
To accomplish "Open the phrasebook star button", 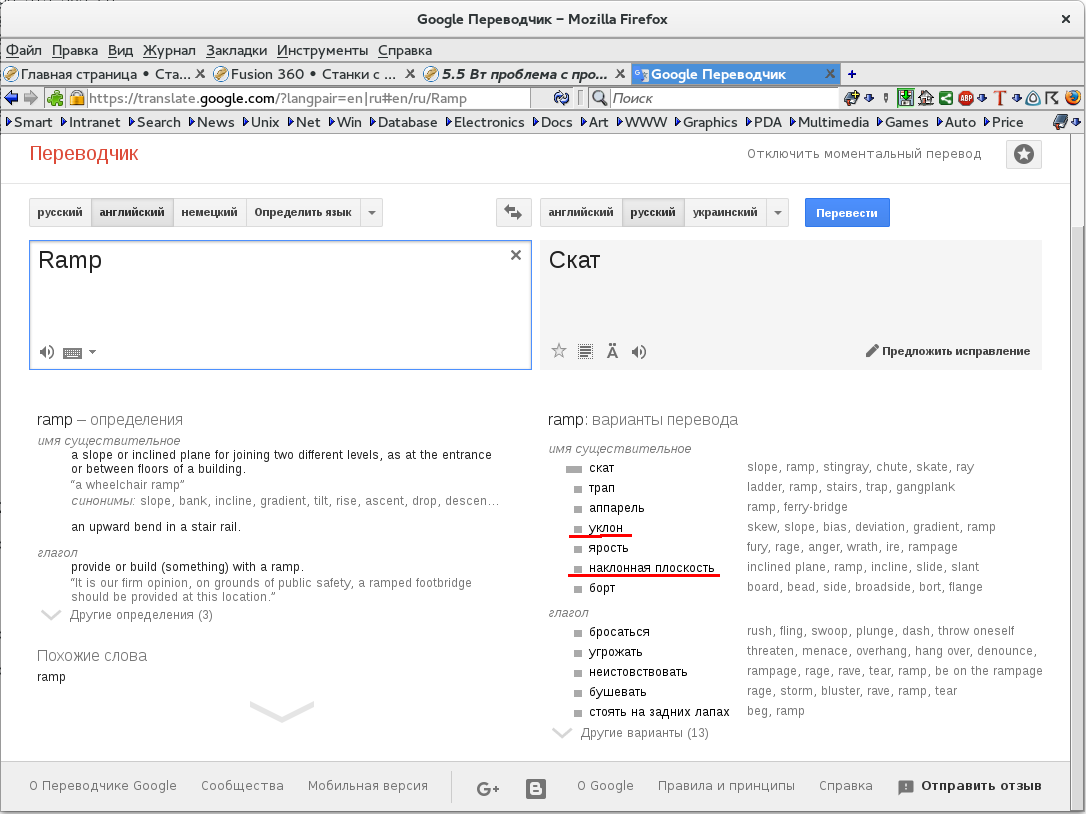I will tap(1024, 154).
